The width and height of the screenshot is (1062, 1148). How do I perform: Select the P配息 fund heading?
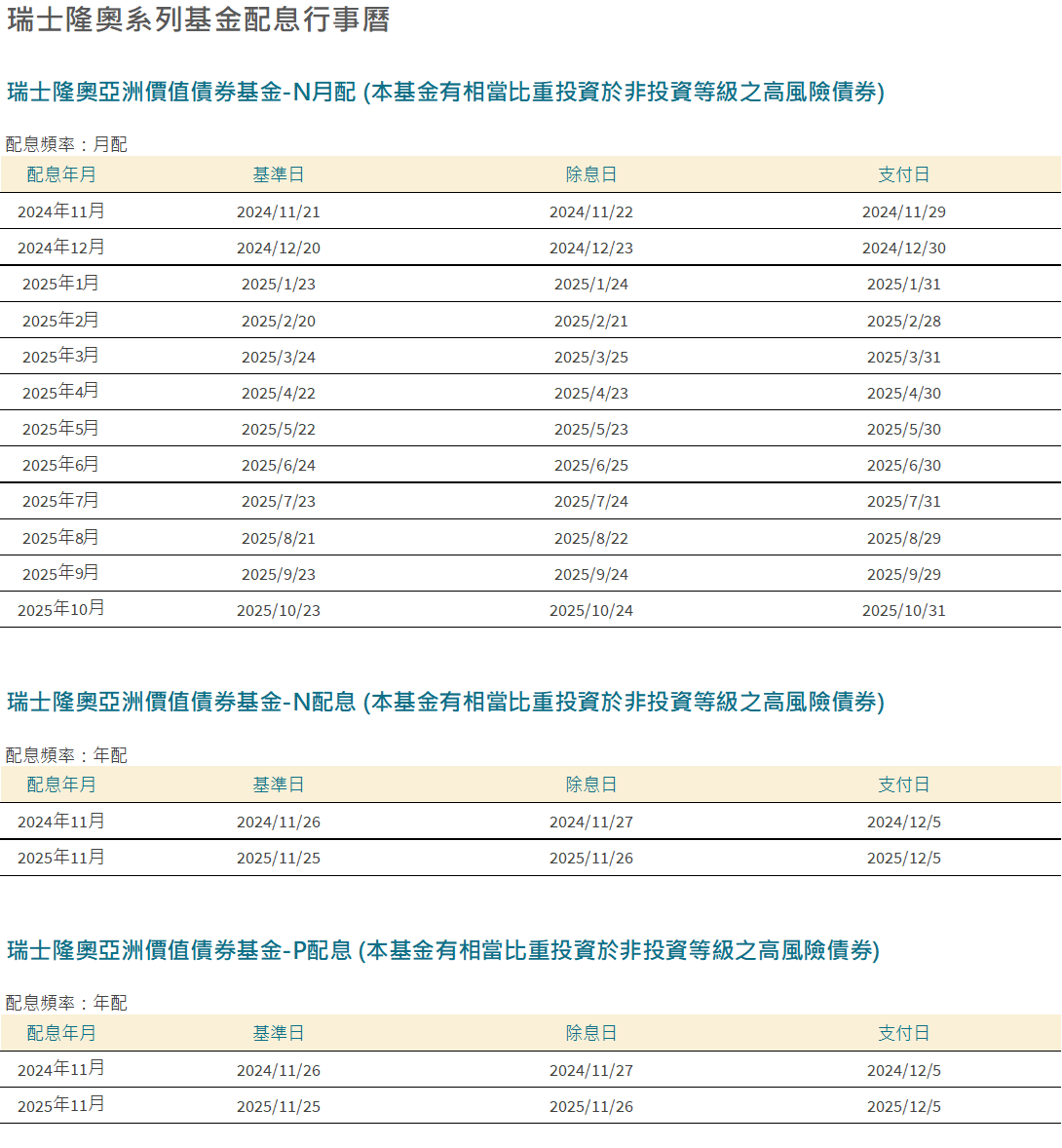tap(443, 950)
